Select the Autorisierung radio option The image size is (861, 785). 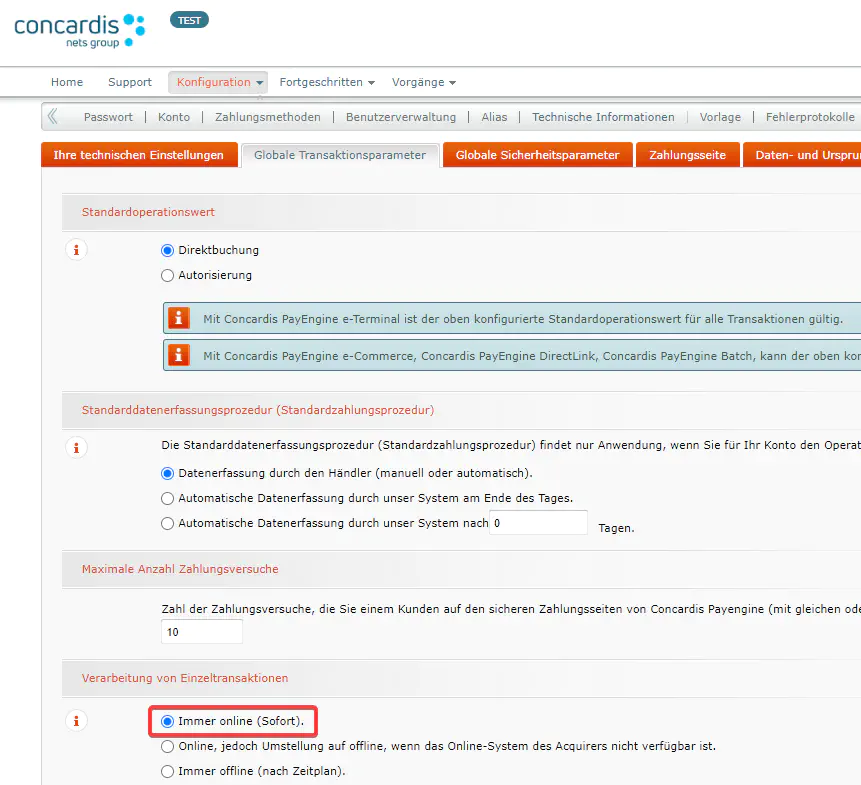[x=167, y=275]
